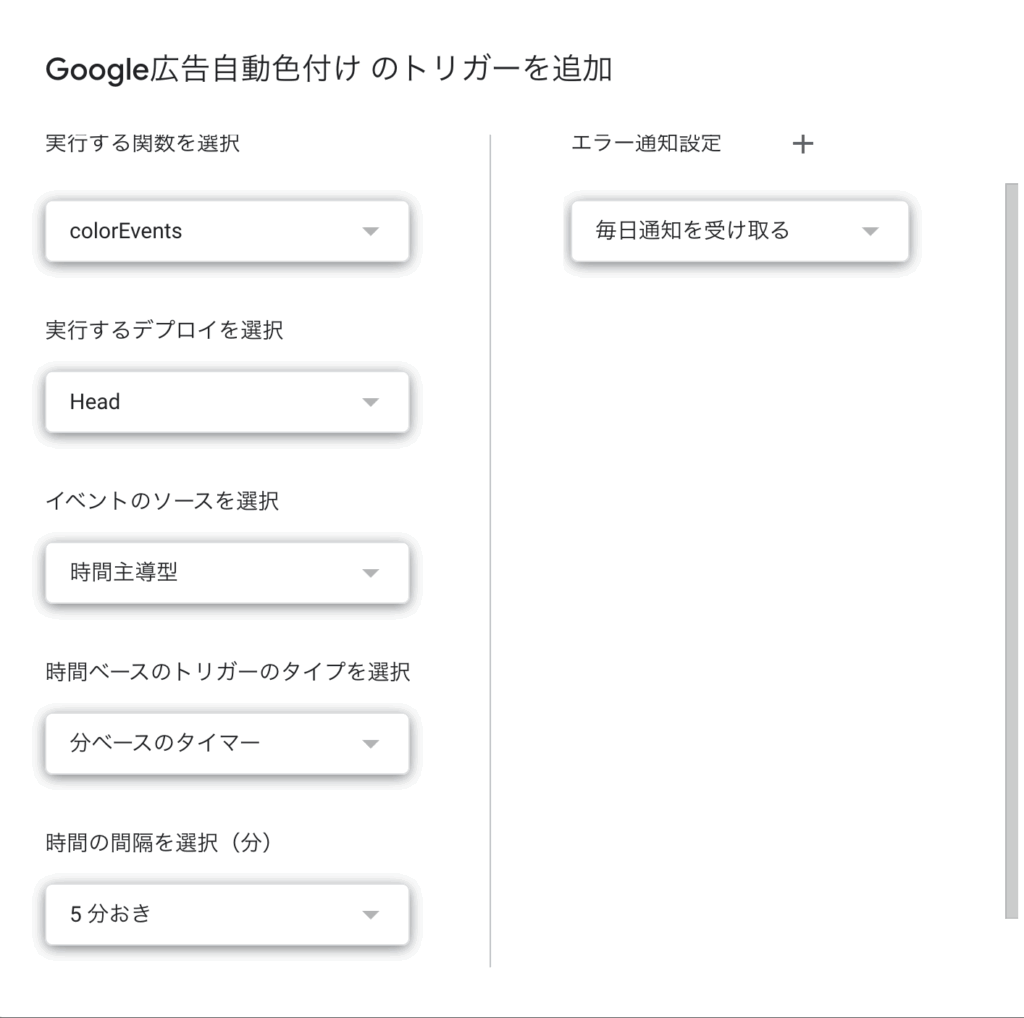Click the arrow icon beside 毎日通知を受け取る
This screenshot has width=1024, height=1018.
point(870,231)
